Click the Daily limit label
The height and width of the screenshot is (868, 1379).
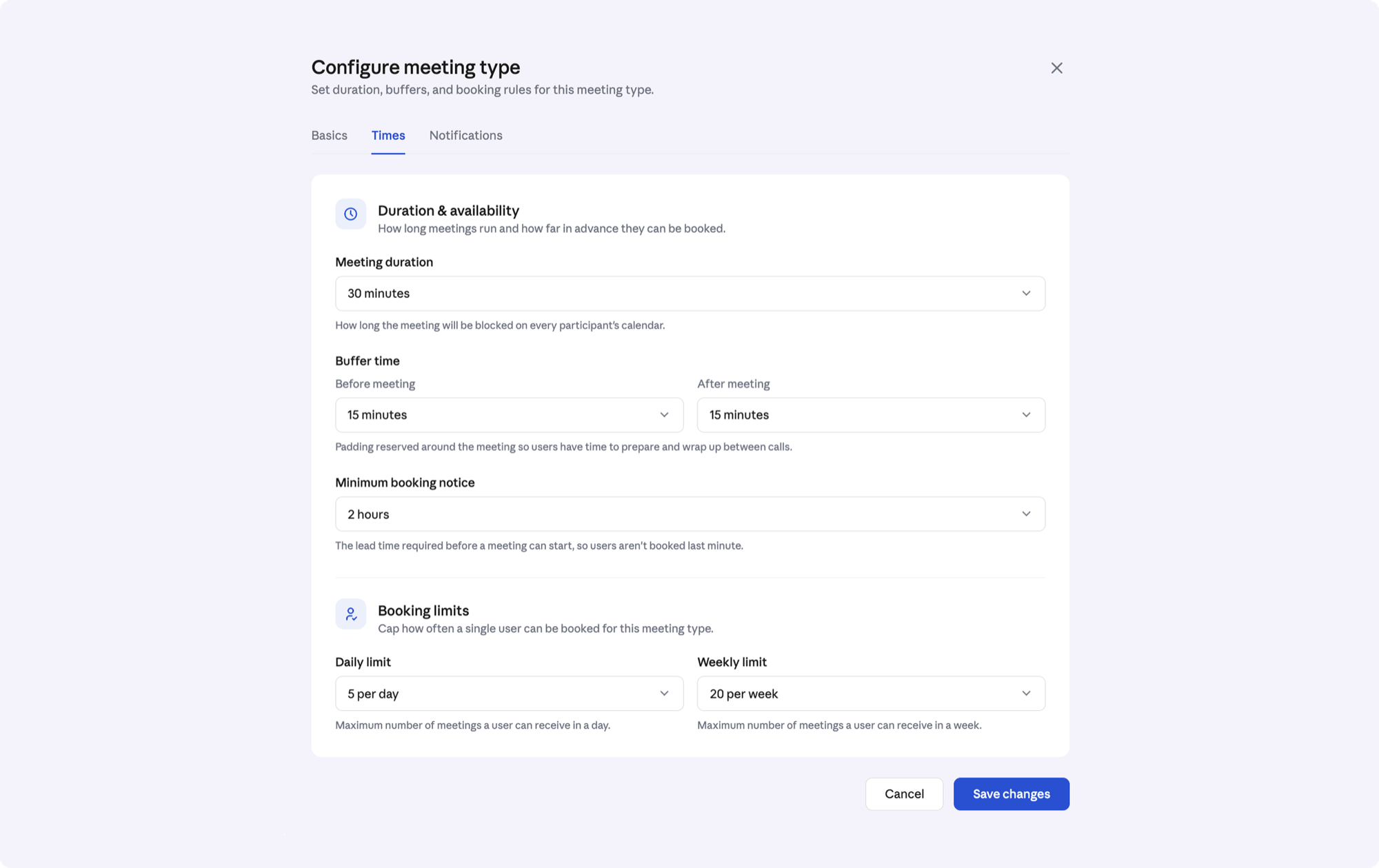click(363, 662)
